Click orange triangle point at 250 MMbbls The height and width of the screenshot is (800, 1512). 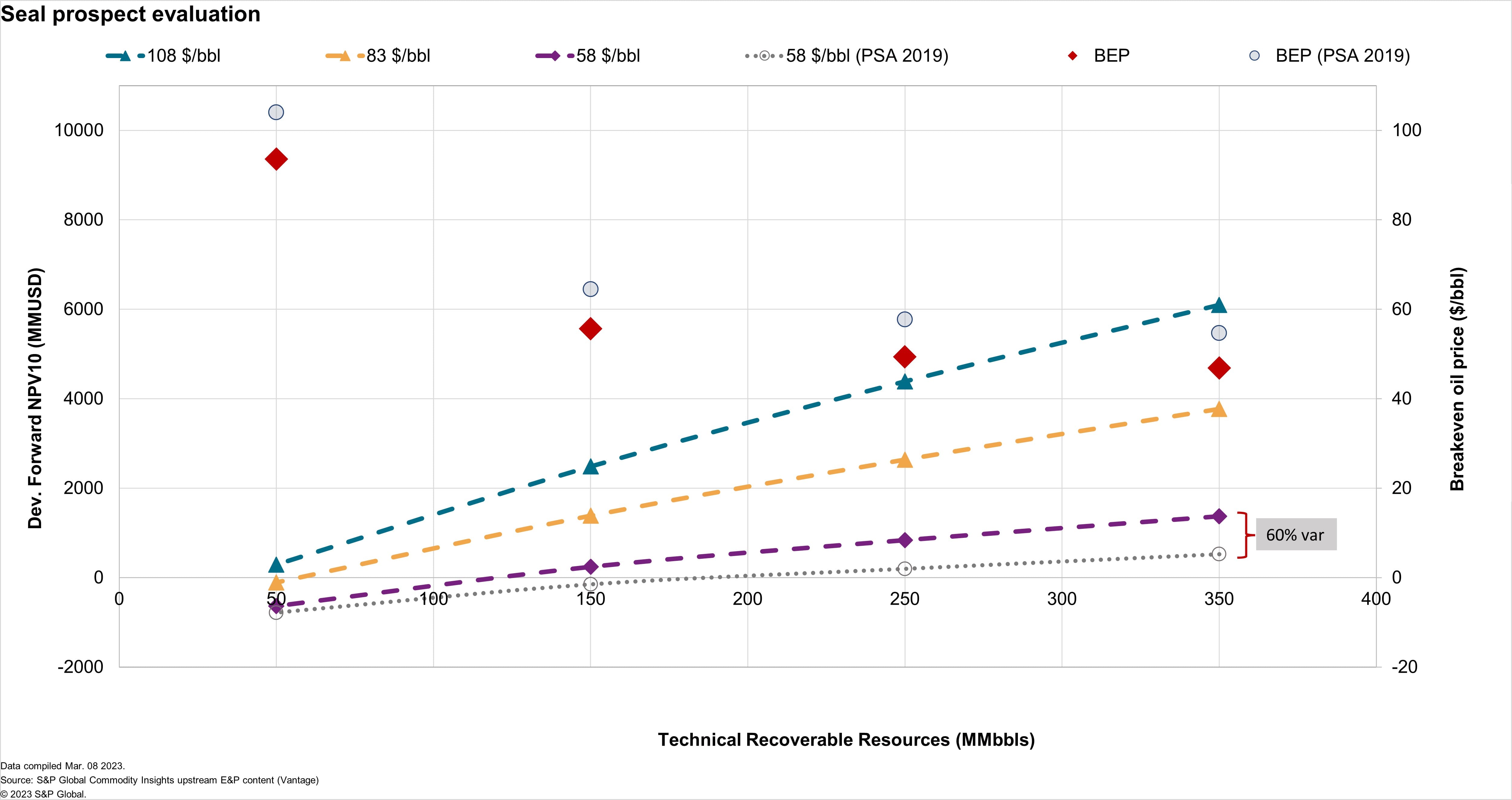pos(904,460)
